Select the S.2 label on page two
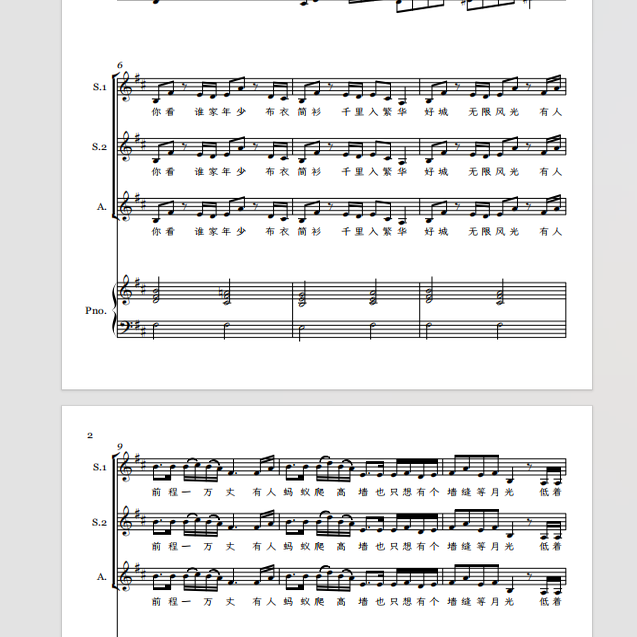637x637 pixels. [x=100, y=522]
